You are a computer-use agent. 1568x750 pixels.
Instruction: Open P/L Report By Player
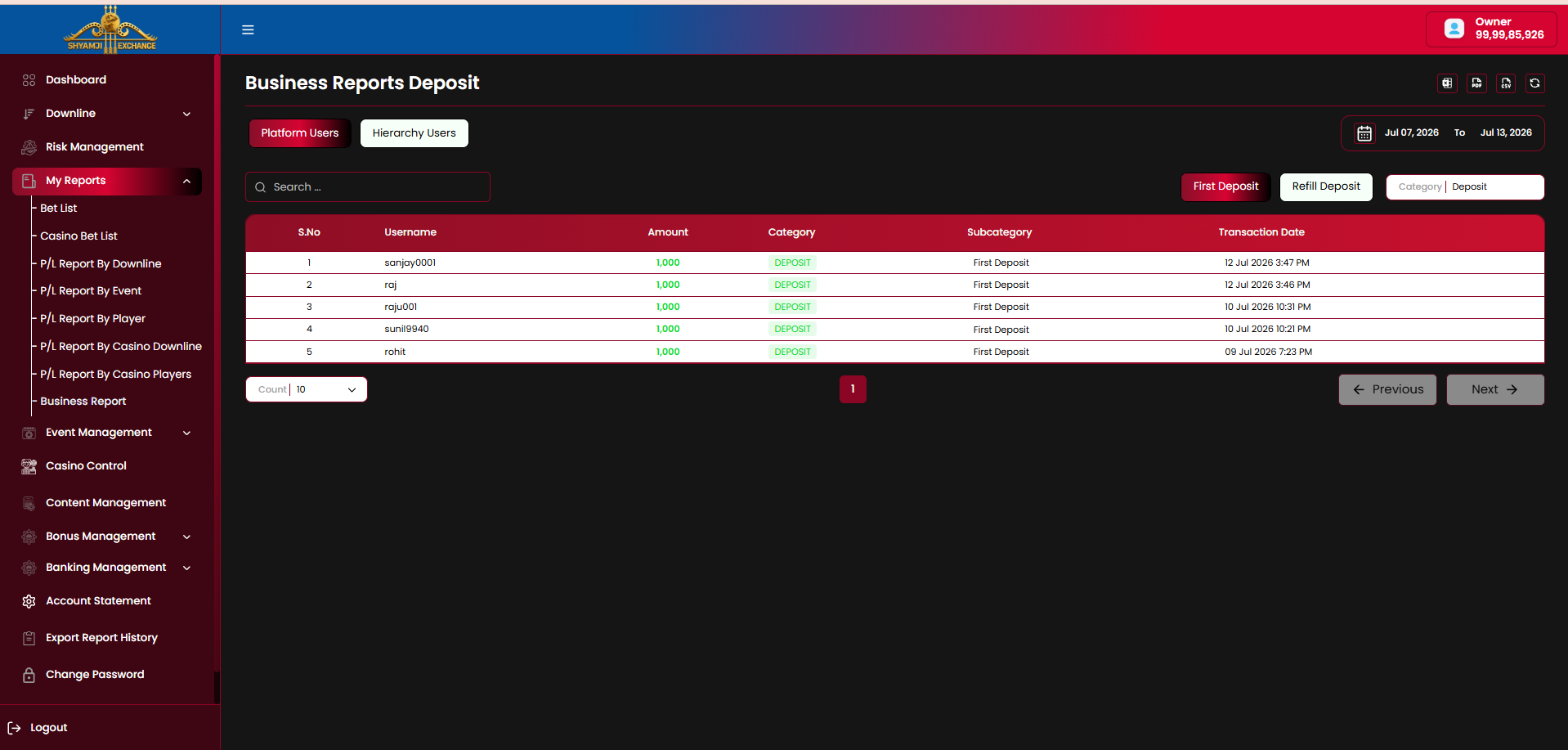(x=93, y=319)
